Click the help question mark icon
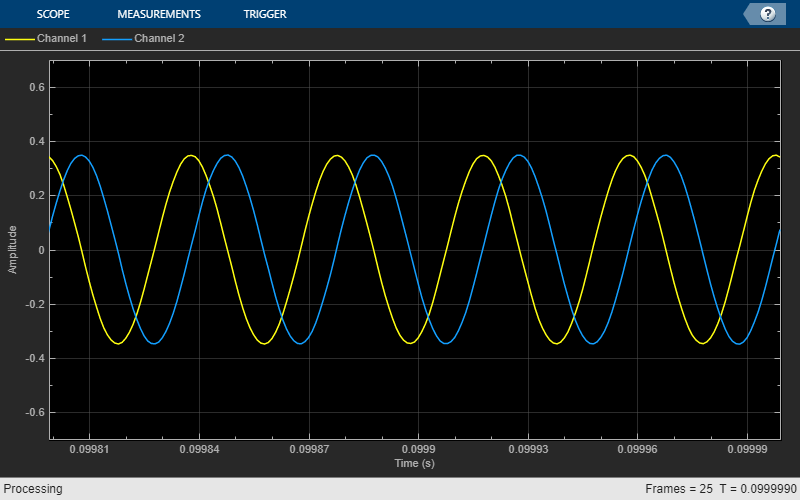This screenshot has height=500, width=800. point(767,14)
